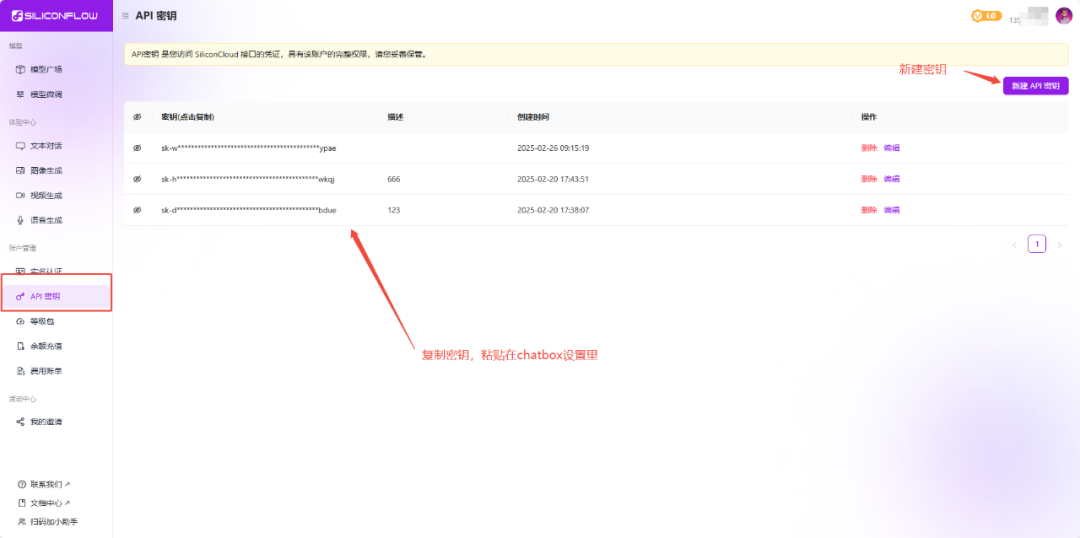
Task: Click 编辑 for key created 2025-02-26
Action: click(892, 148)
